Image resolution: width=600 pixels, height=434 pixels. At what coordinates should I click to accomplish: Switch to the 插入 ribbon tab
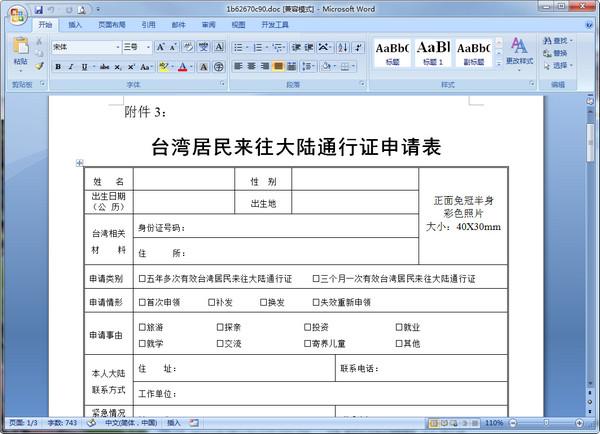75,25
